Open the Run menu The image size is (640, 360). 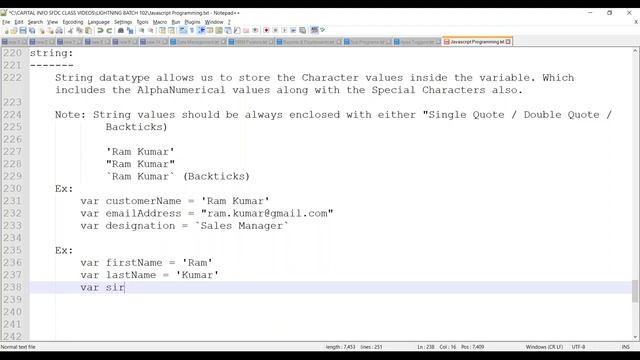click(x=176, y=22)
